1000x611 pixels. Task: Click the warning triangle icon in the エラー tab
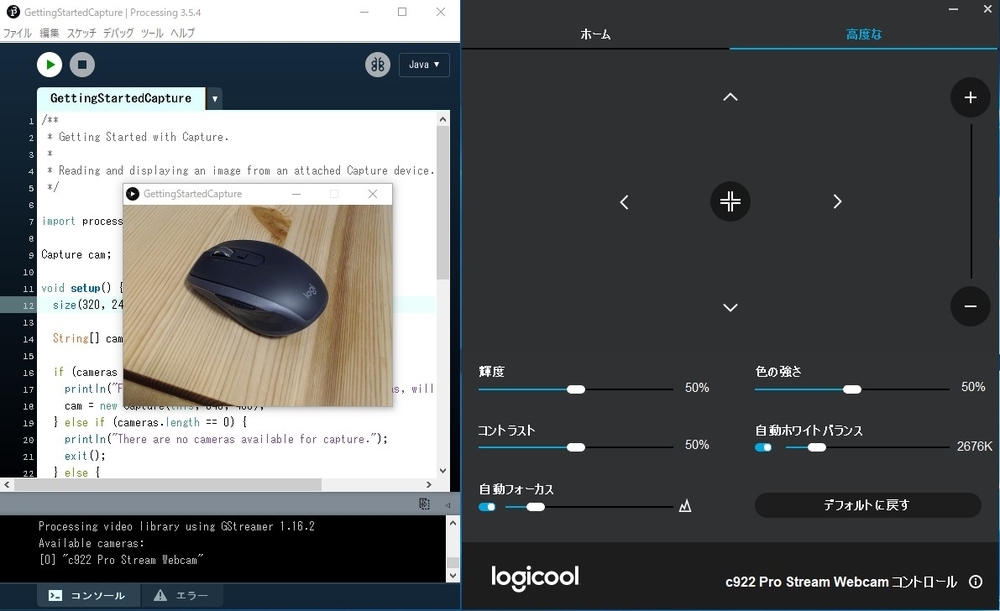point(160,595)
